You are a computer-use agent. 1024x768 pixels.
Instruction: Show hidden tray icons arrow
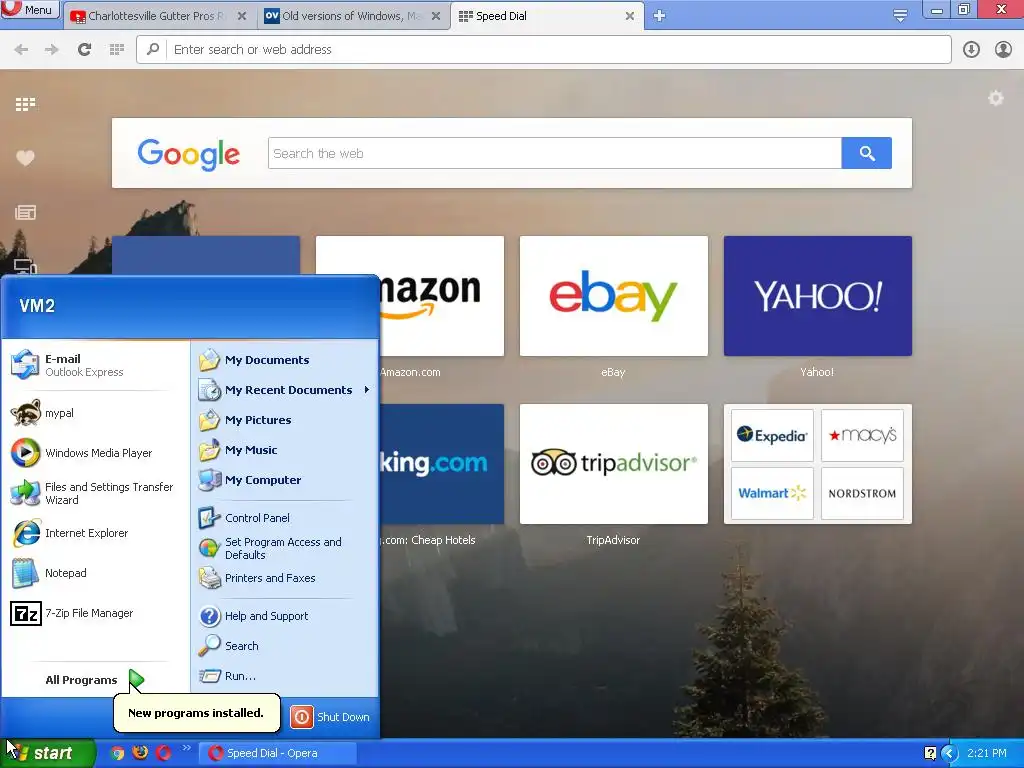[x=949, y=754]
